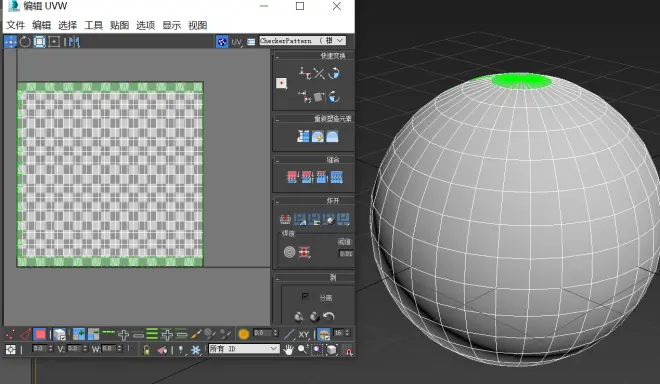Click the align vertically in place icon
This screenshot has height=384, width=660.
305,96
